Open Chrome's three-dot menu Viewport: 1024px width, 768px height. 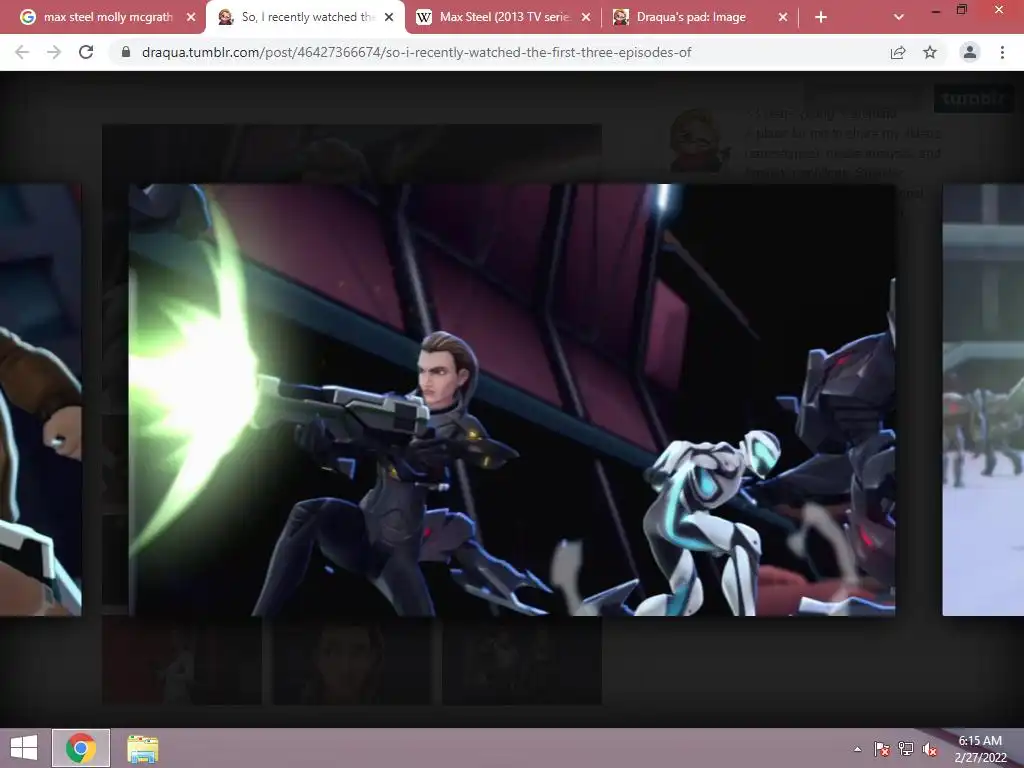coord(1002,52)
